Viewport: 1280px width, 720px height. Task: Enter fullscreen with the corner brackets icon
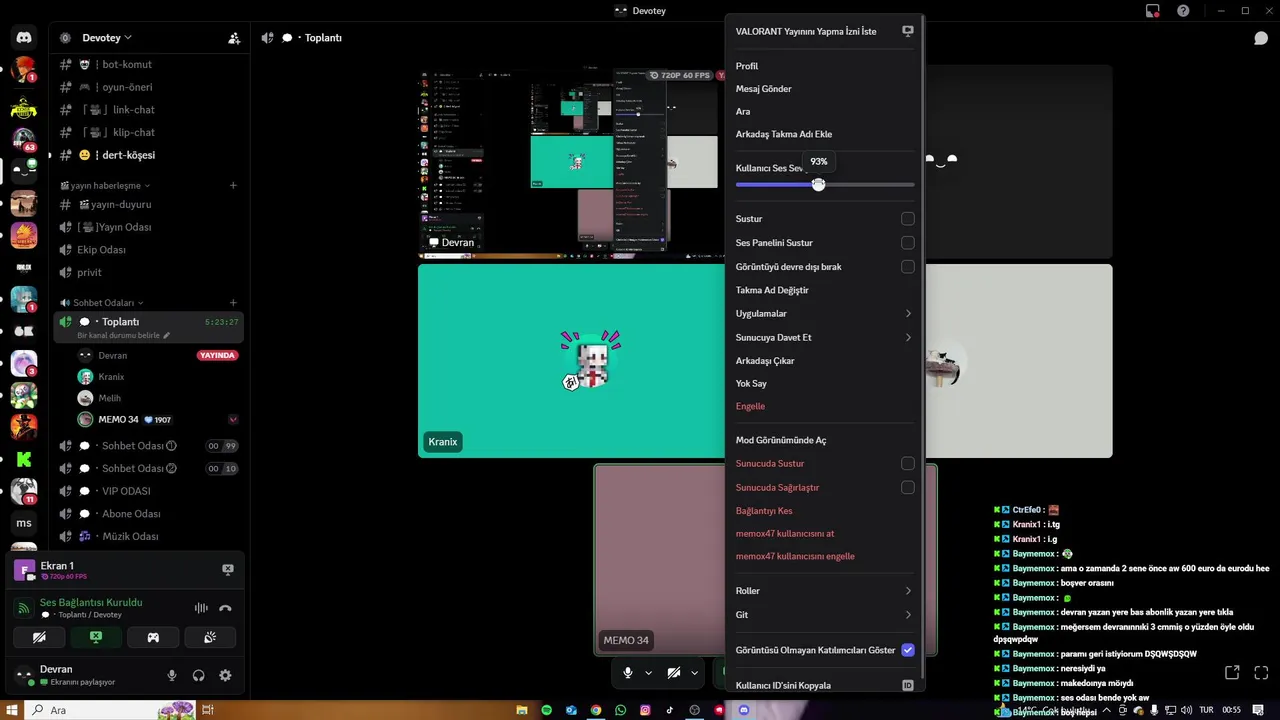[x=1261, y=673]
